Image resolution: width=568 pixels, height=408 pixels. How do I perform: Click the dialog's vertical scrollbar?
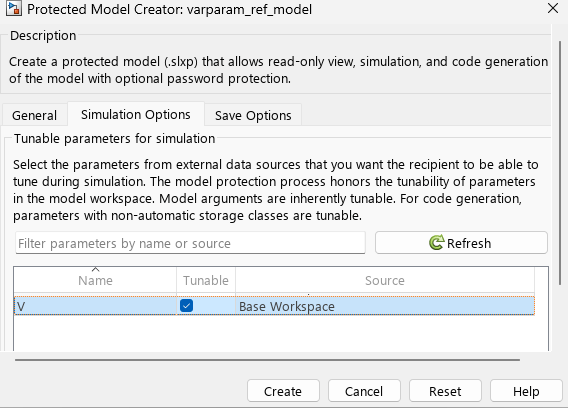(560, 163)
